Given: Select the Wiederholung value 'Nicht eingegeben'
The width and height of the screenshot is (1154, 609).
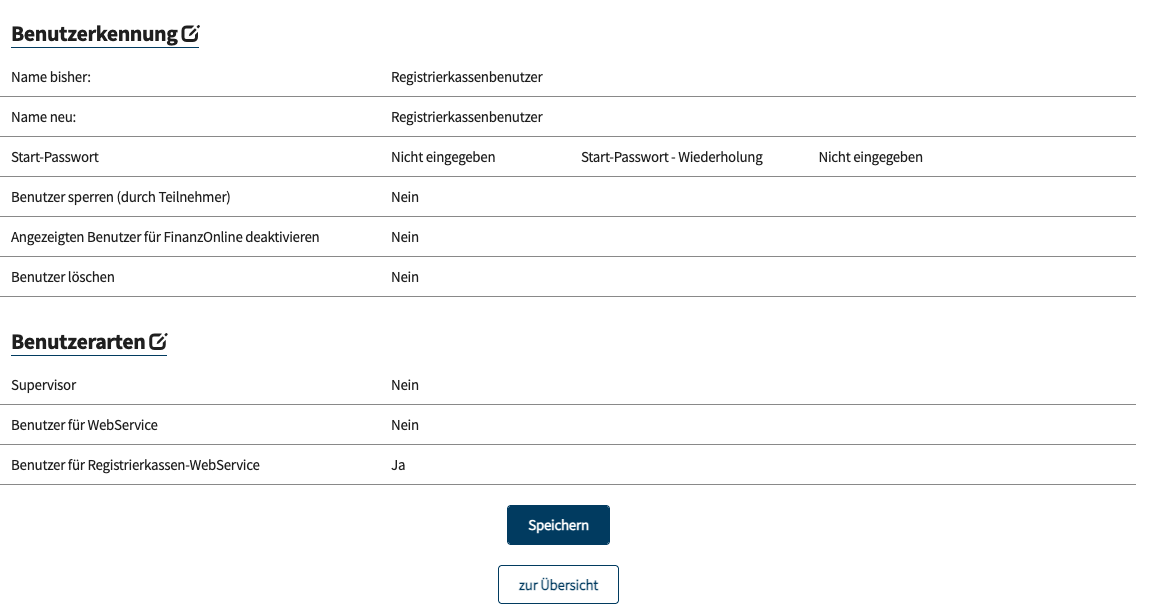Looking at the screenshot, I should pos(870,157).
